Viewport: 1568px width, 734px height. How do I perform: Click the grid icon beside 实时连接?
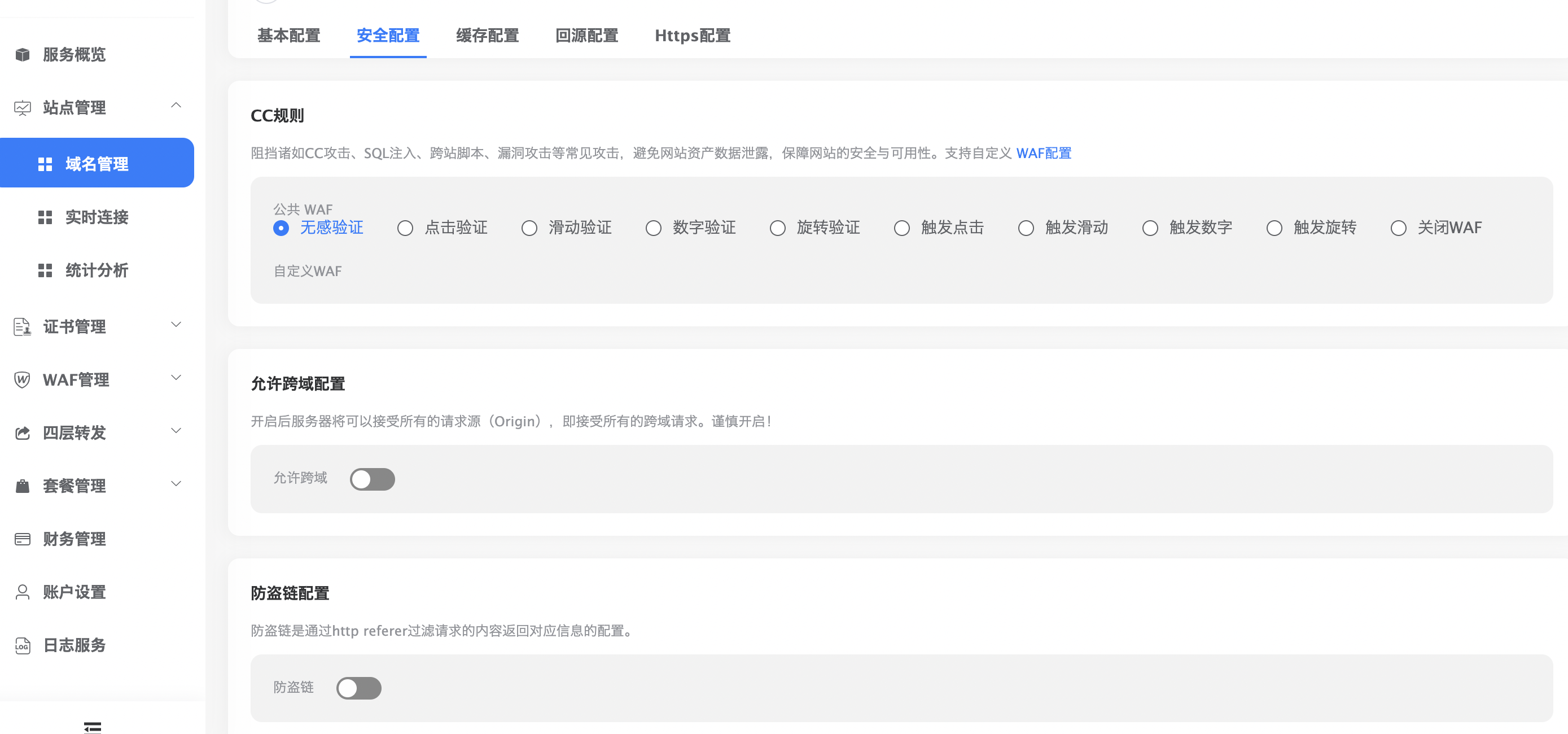45,217
